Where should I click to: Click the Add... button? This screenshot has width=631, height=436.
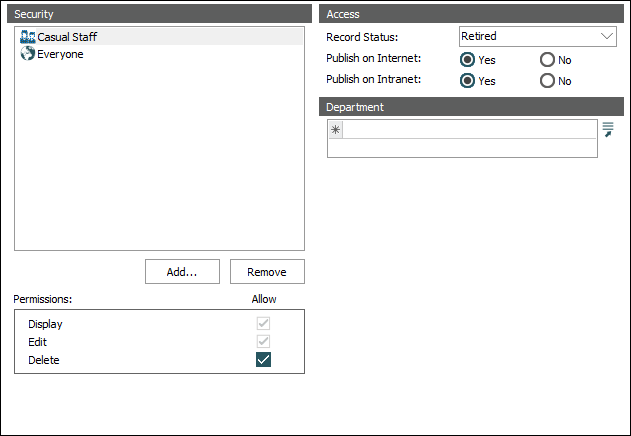pyautogui.click(x=182, y=272)
